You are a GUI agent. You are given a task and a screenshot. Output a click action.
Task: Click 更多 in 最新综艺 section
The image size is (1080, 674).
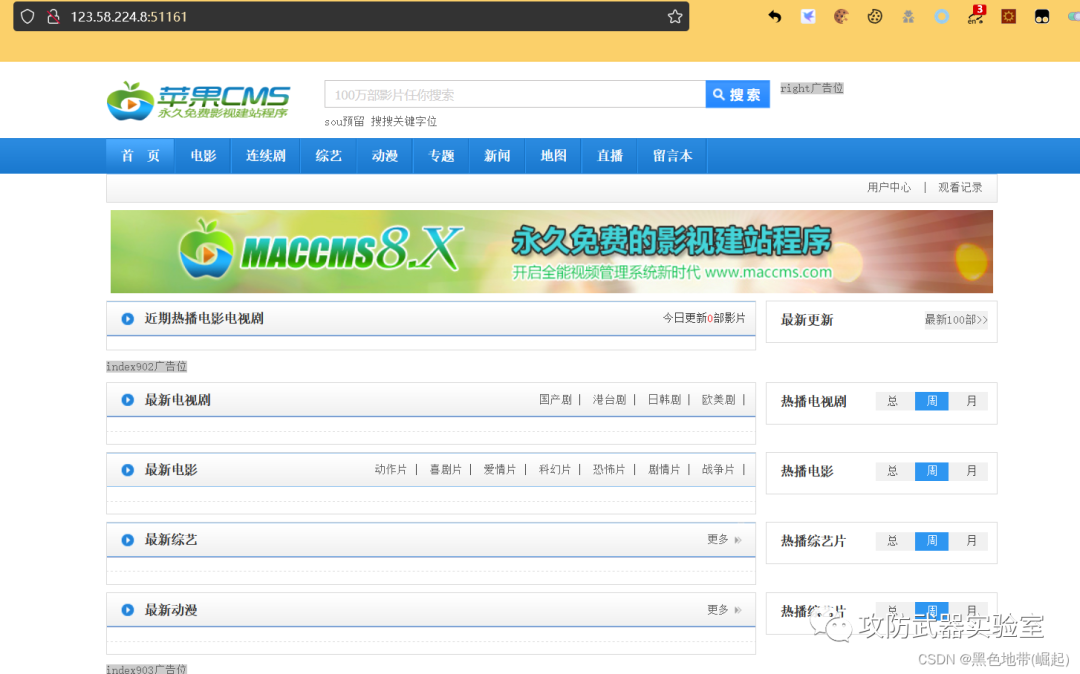click(x=724, y=540)
